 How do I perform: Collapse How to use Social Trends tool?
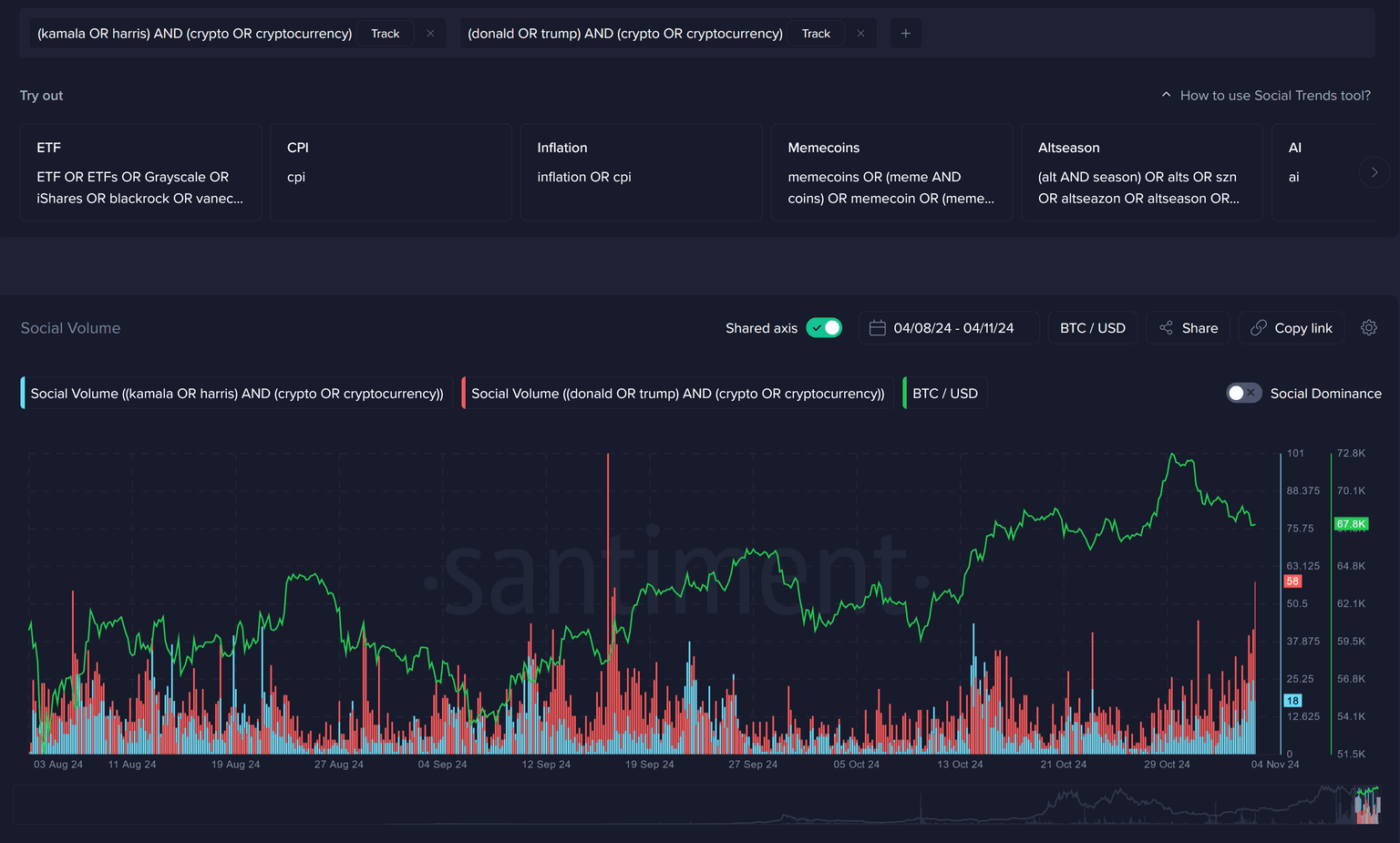1265,96
